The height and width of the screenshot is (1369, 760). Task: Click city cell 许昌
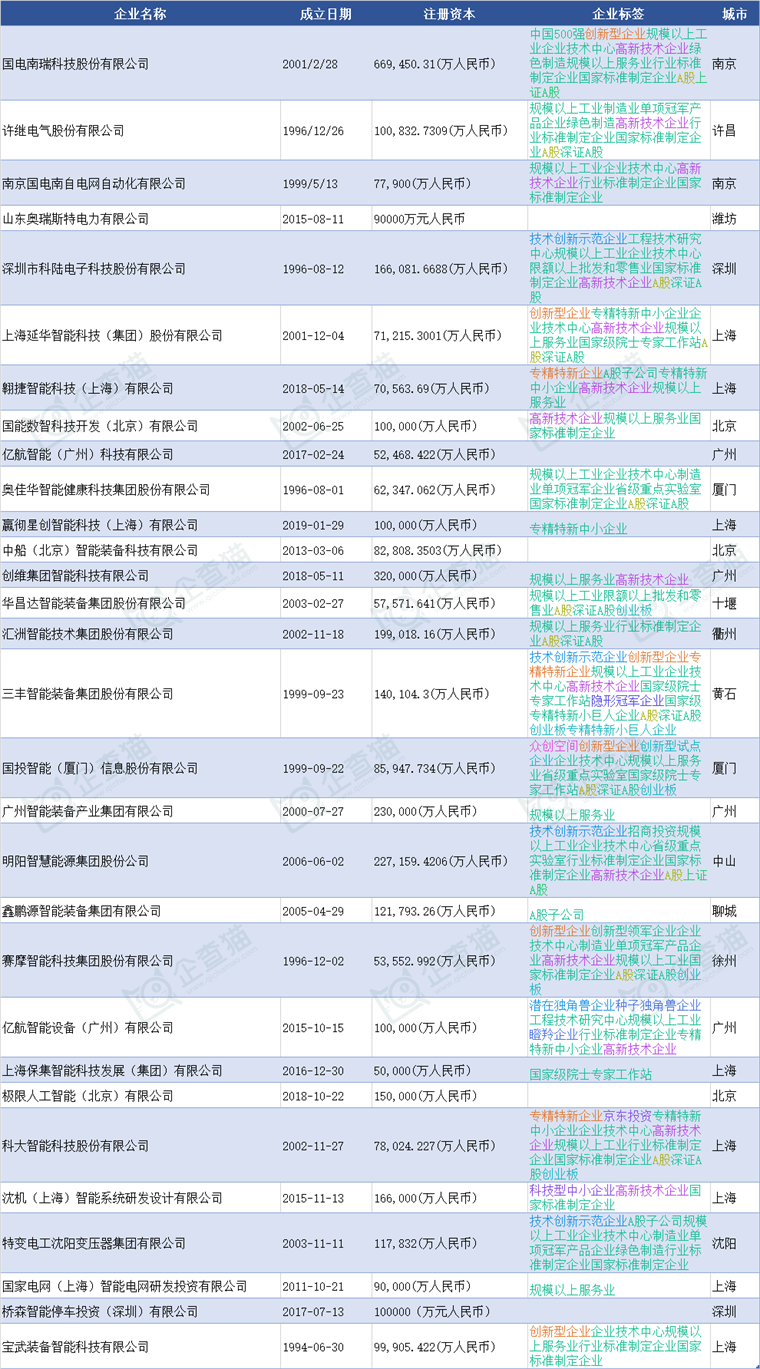(724, 130)
